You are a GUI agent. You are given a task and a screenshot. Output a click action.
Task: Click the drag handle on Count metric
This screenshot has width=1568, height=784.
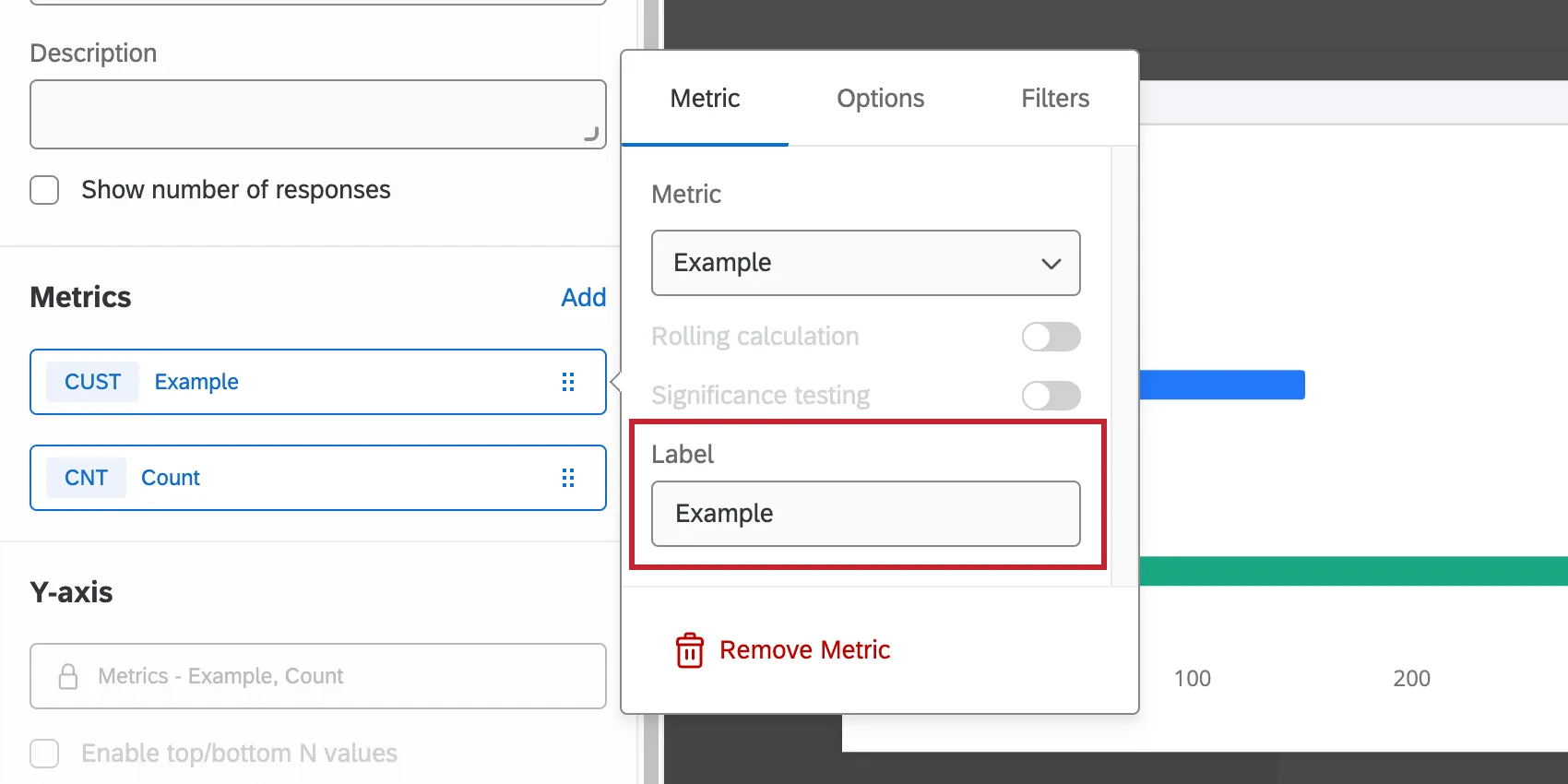(x=568, y=478)
